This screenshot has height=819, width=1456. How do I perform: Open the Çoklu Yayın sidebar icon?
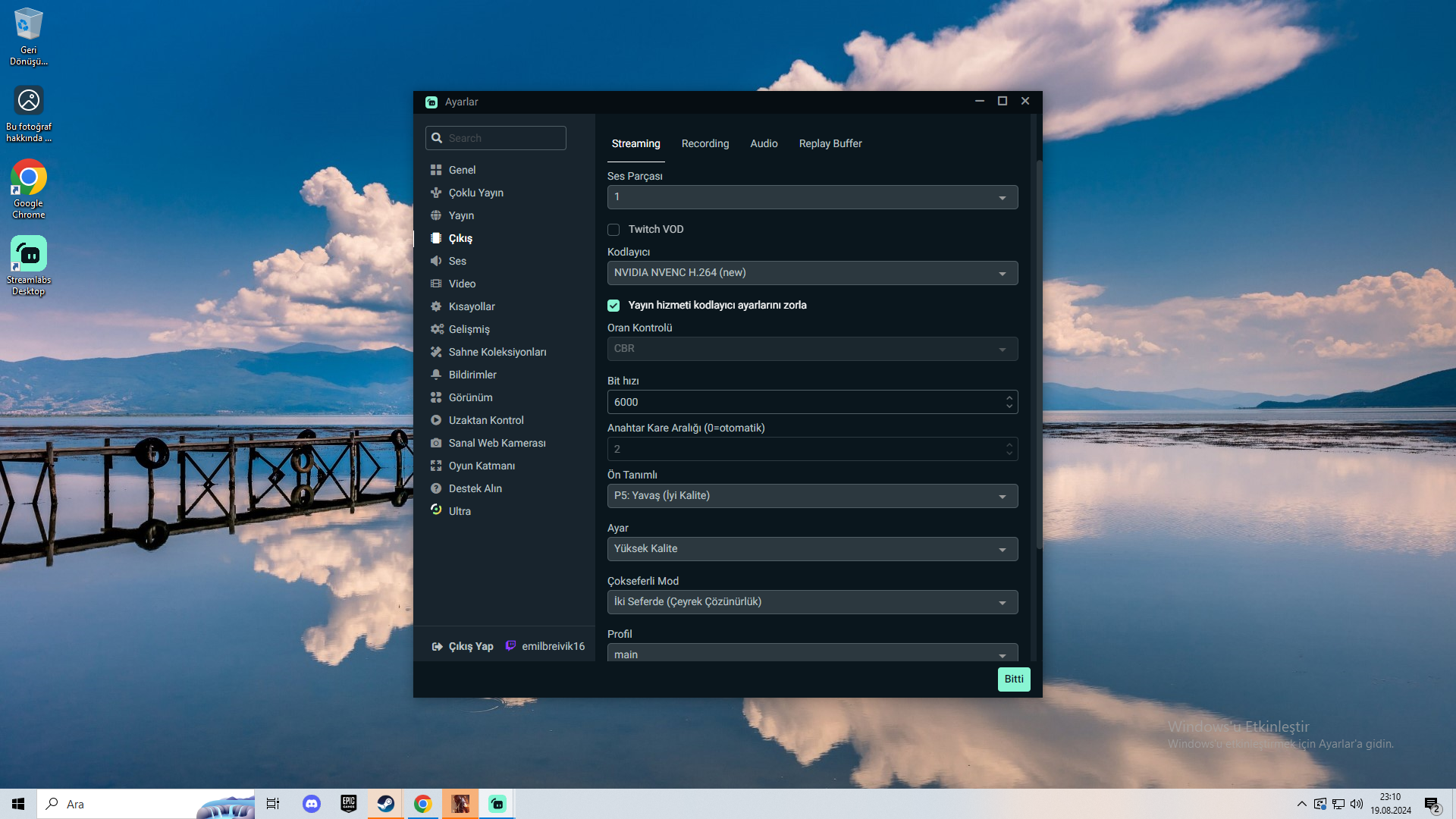[x=436, y=193]
